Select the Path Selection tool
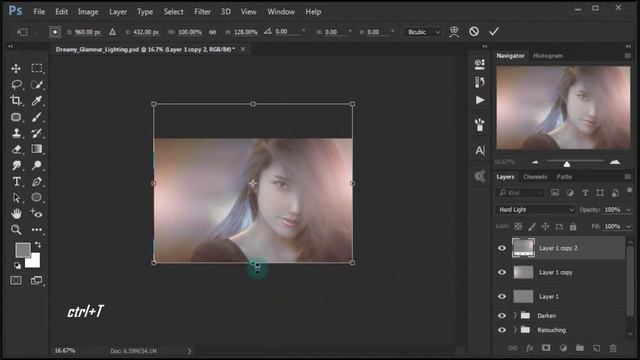This screenshot has width=640, height=360. point(16,198)
